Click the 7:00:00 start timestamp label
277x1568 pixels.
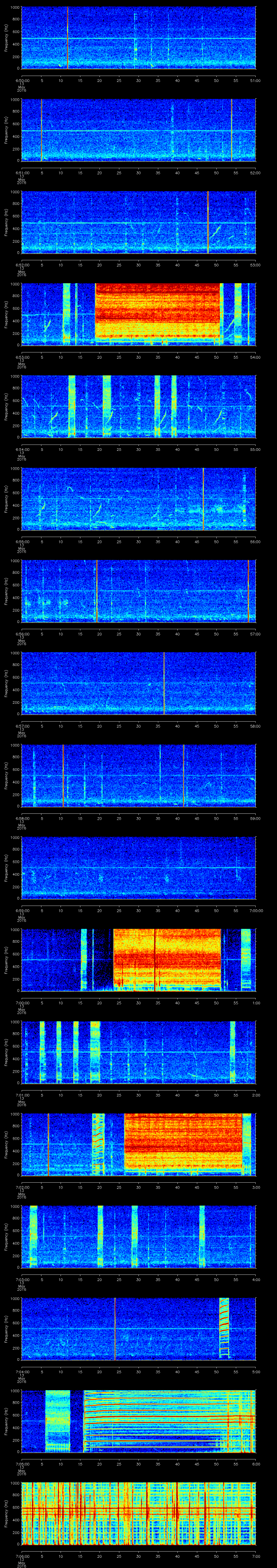(x=22, y=1003)
